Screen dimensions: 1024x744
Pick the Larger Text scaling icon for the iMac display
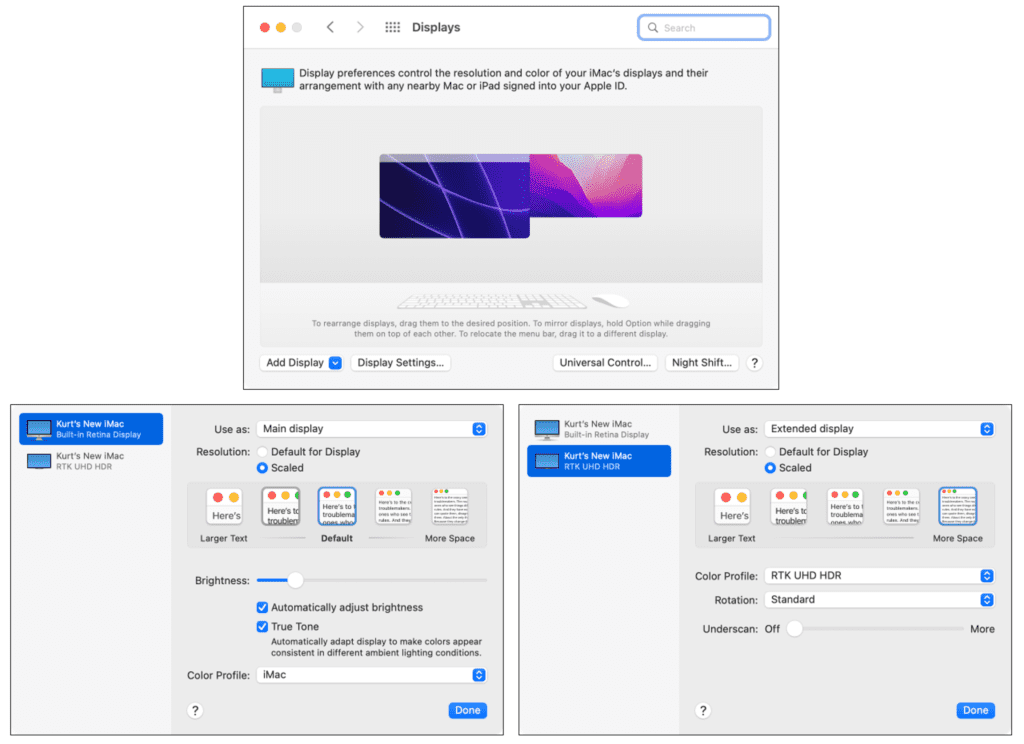(x=224, y=506)
